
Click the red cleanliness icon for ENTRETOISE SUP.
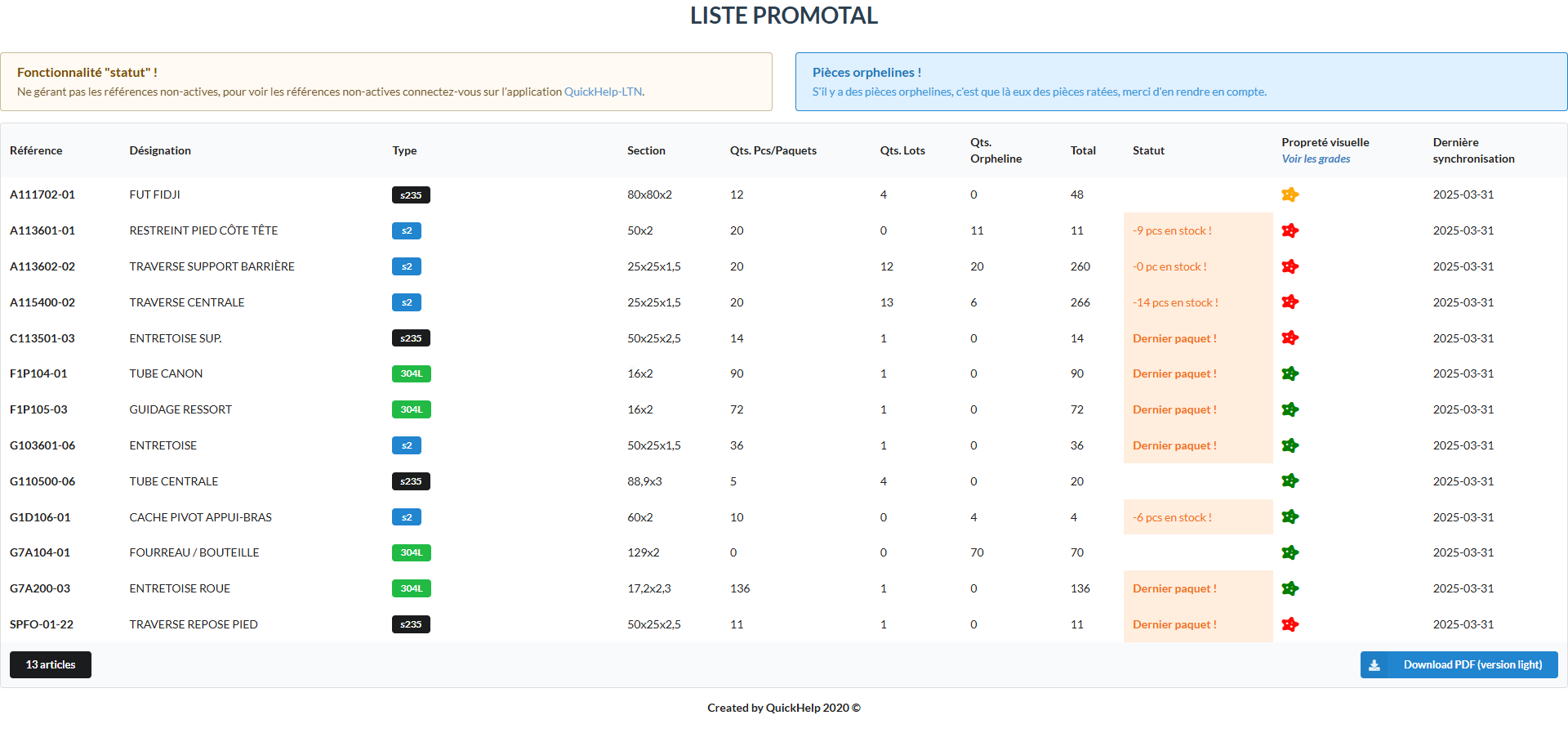(1290, 338)
